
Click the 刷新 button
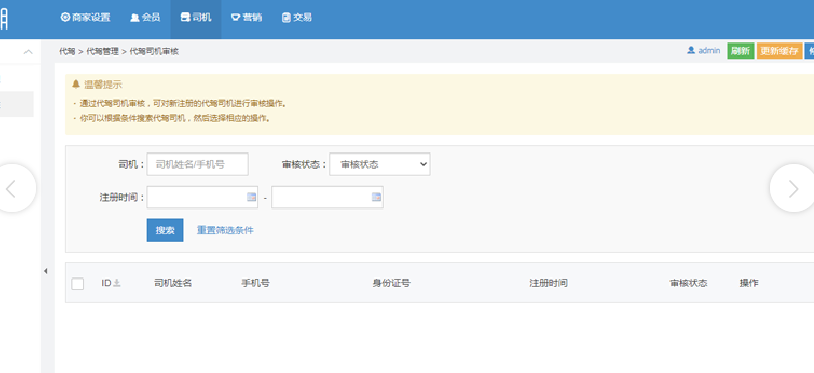coord(741,51)
